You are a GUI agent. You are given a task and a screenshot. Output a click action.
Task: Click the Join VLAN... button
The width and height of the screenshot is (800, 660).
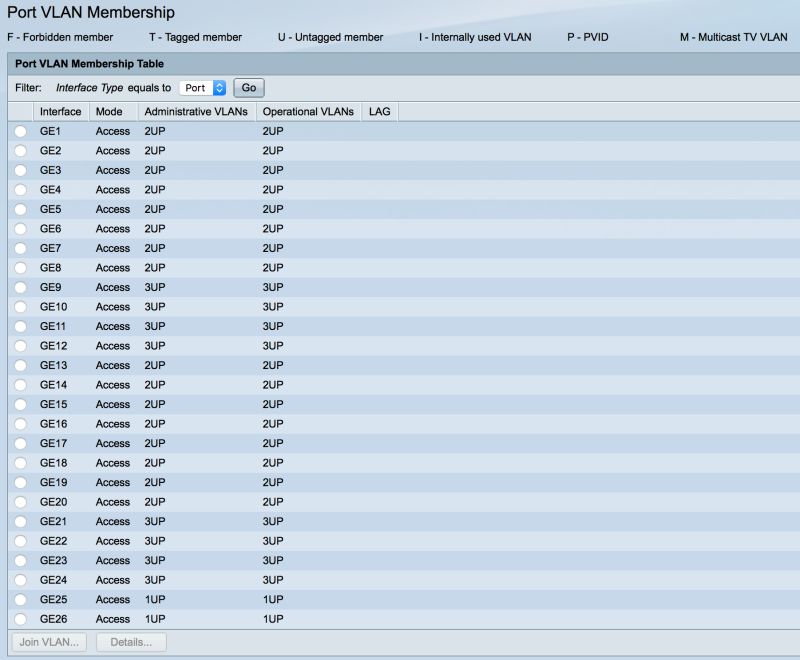[x=49, y=642]
